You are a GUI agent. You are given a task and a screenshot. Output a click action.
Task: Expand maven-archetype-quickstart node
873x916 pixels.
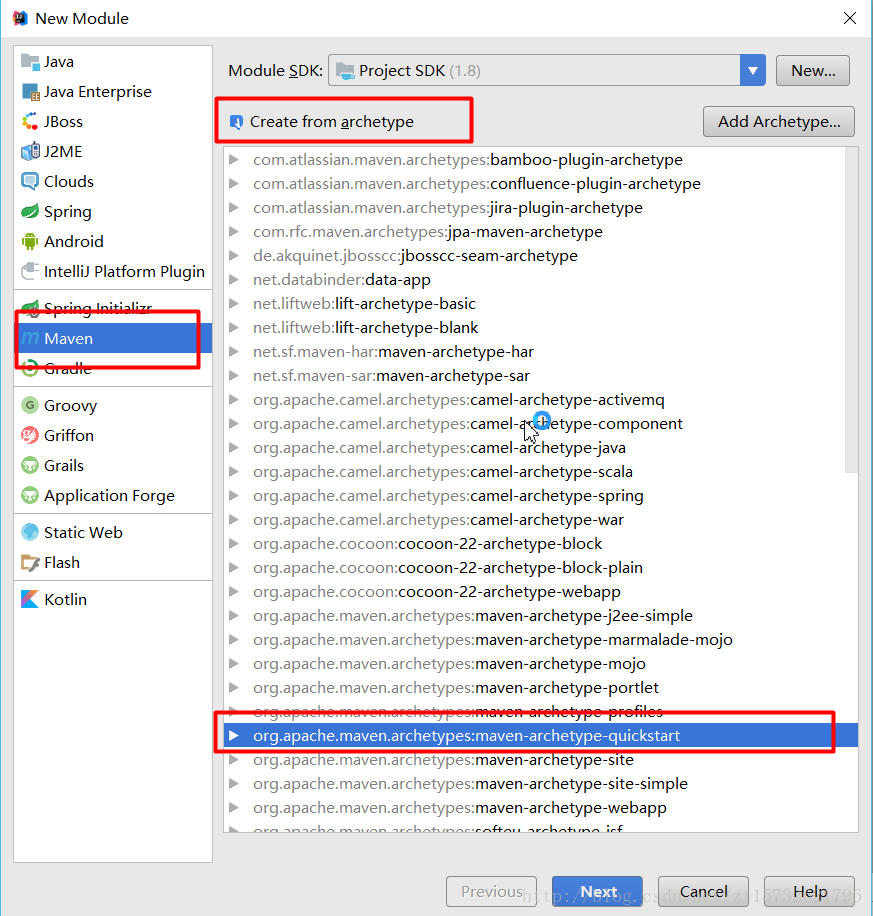[x=234, y=735]
